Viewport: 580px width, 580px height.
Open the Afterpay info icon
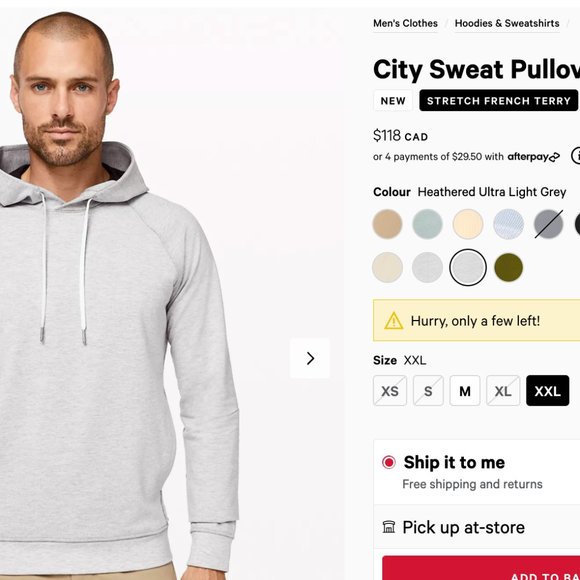click(576, 155)
